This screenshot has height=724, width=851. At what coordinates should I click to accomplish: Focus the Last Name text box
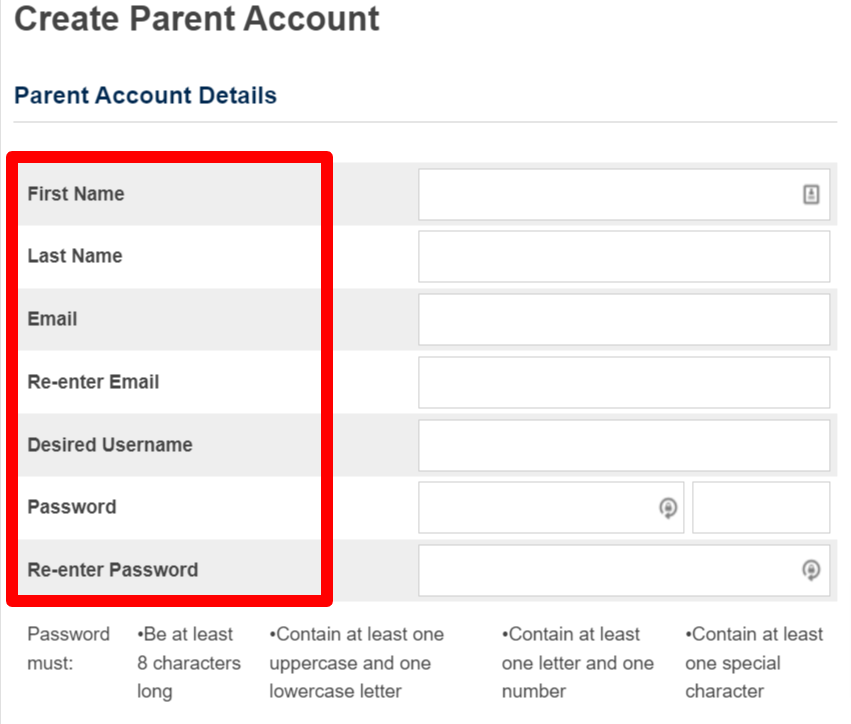pyautogui.click(x=624, y=257)
